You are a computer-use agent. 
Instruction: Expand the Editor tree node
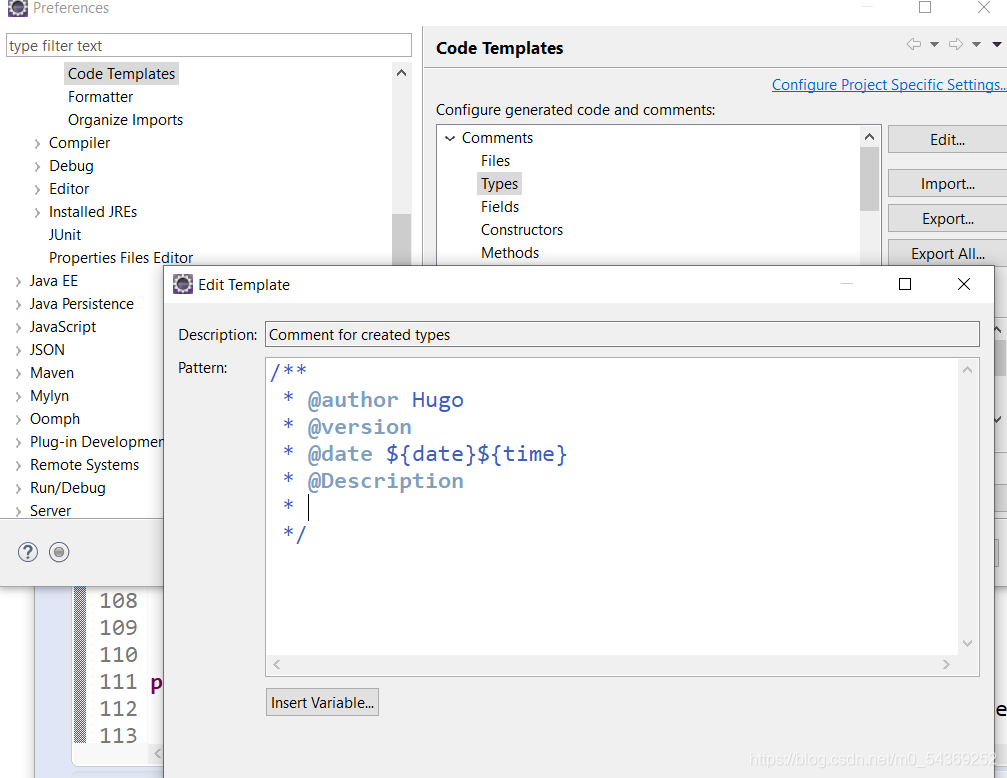tap(37, 190)
